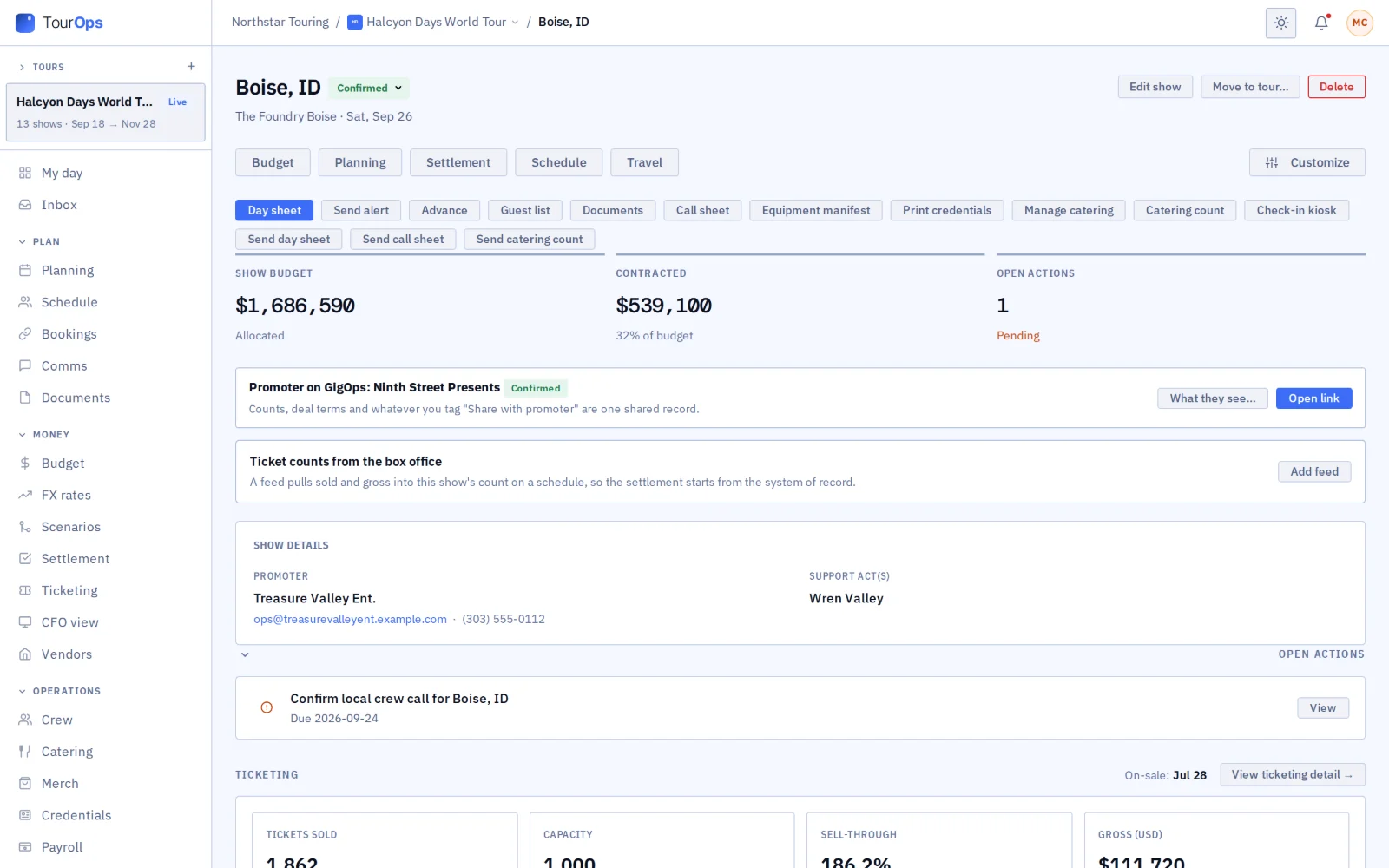This screenshot has width=1389, height=868.
Task: Switch to the Budget tab
Action: pos(273,162)
